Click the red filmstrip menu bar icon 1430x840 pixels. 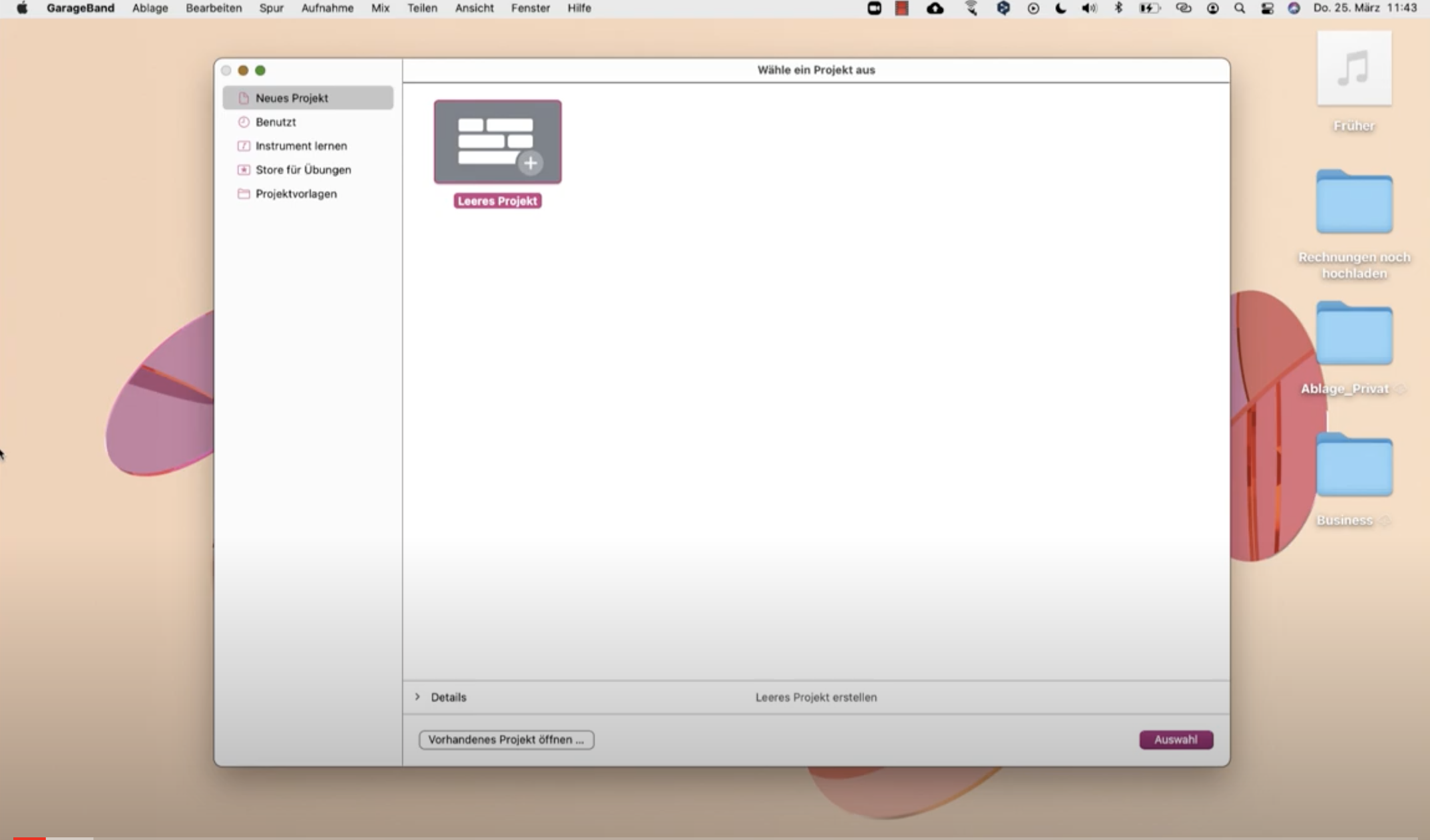click(901, 8)
